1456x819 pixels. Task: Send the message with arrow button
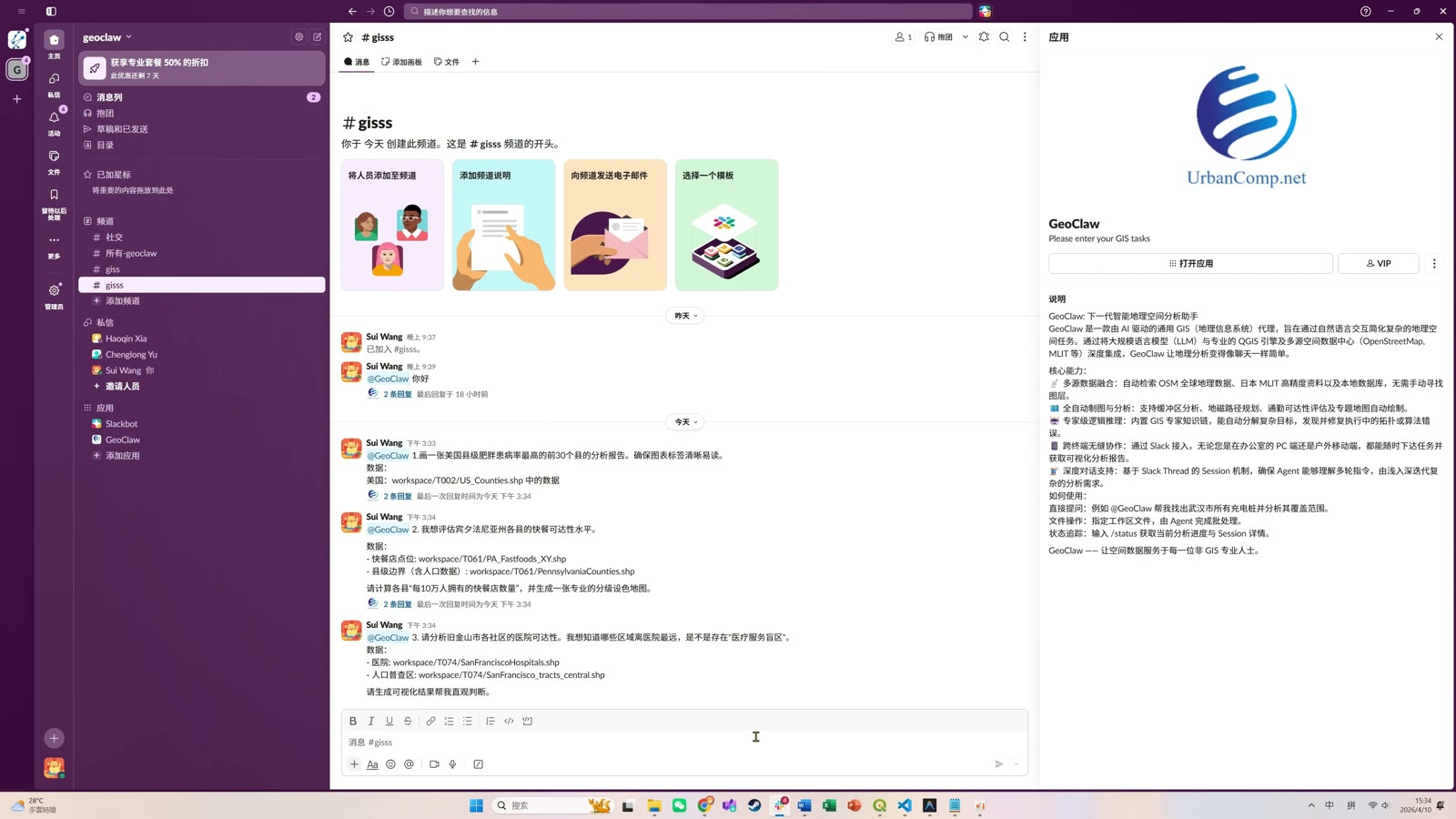pos(999,764)
